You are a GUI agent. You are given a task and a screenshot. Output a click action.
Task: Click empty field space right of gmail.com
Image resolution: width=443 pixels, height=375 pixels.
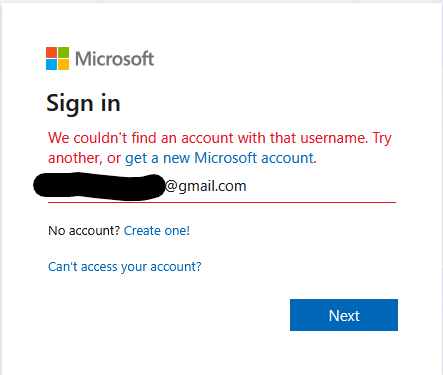[x=320, y=186]
